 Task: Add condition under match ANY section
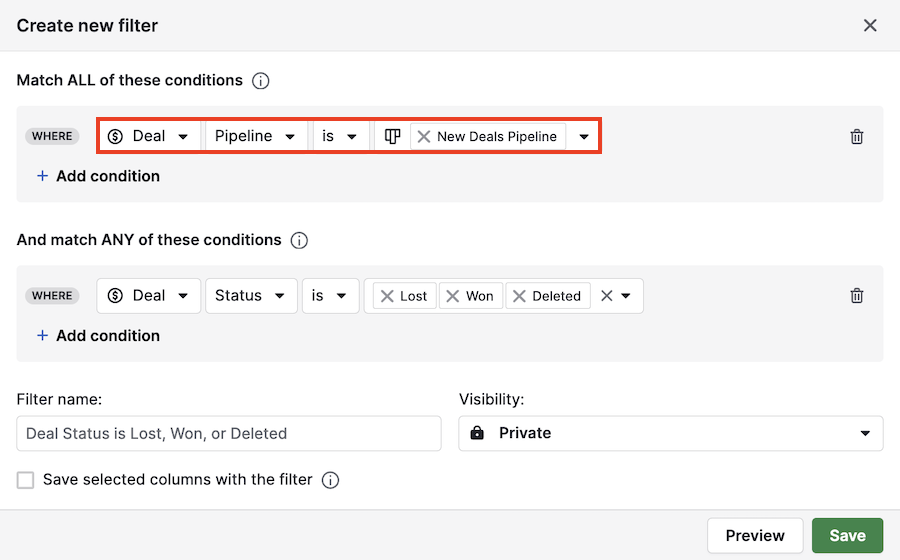coord(98,336)
